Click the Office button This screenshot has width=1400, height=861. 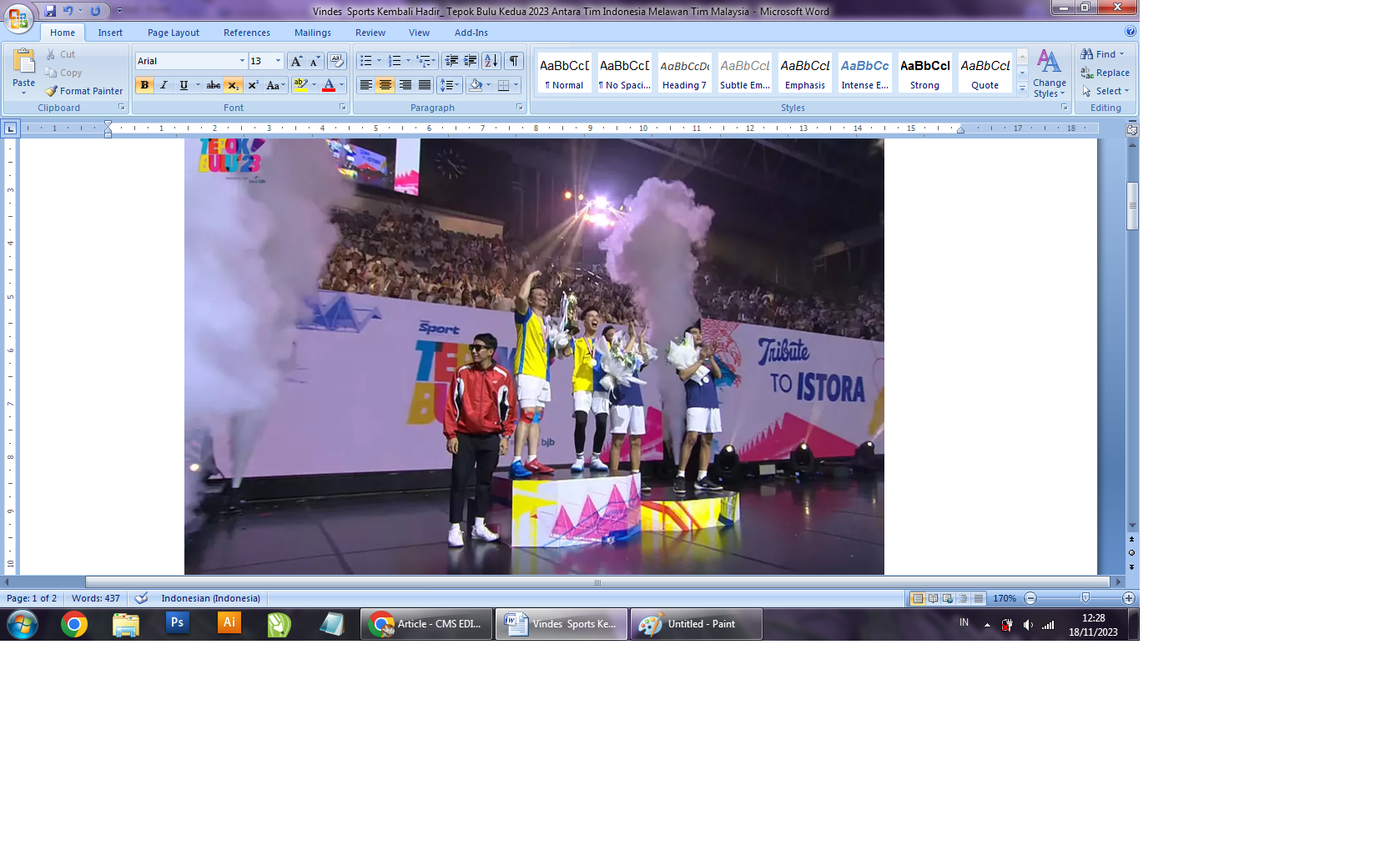pyautogui.click(x=18, y=17)
